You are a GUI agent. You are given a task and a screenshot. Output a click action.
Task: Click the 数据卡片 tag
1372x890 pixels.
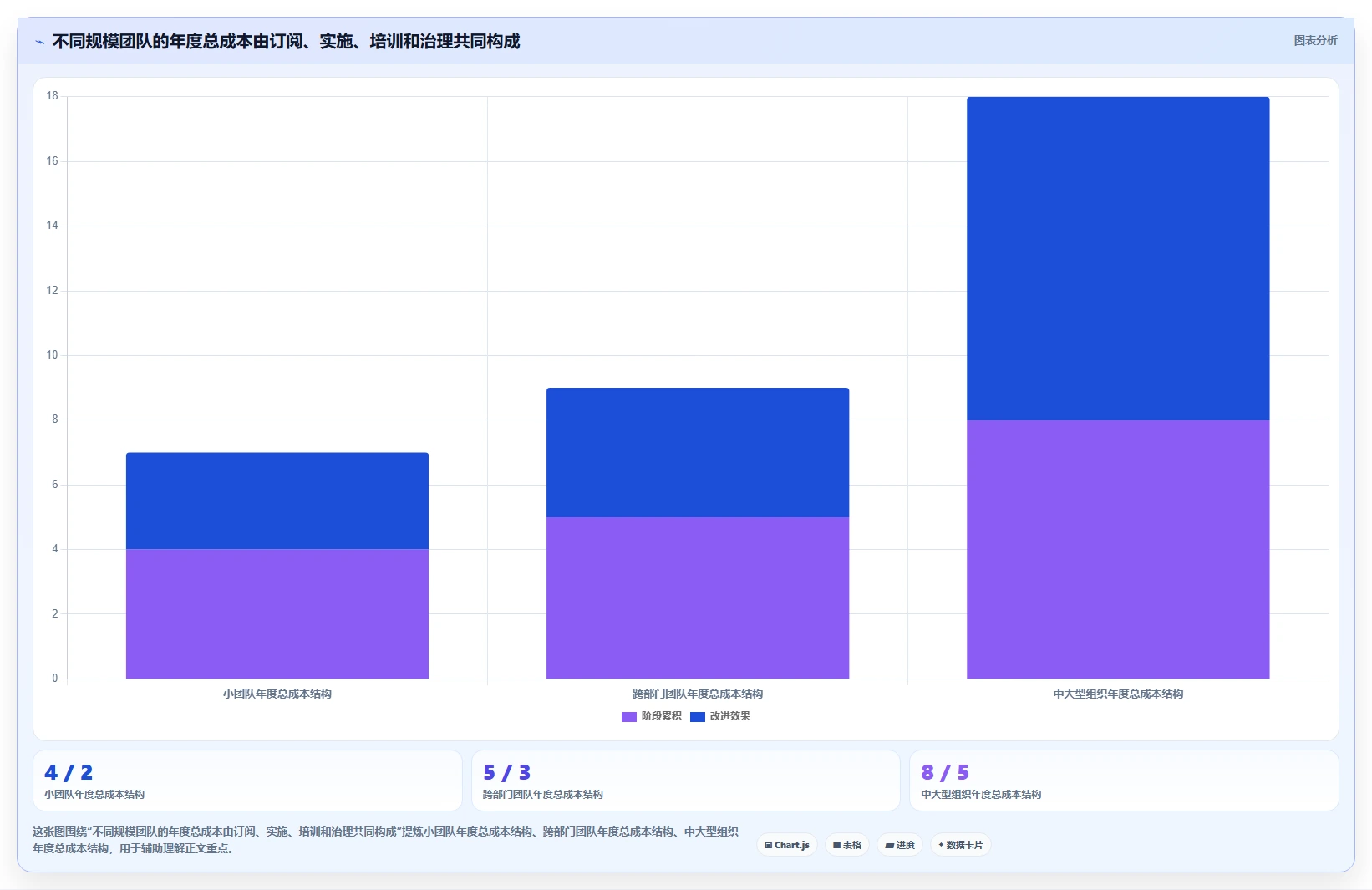(x=961, y=845)
